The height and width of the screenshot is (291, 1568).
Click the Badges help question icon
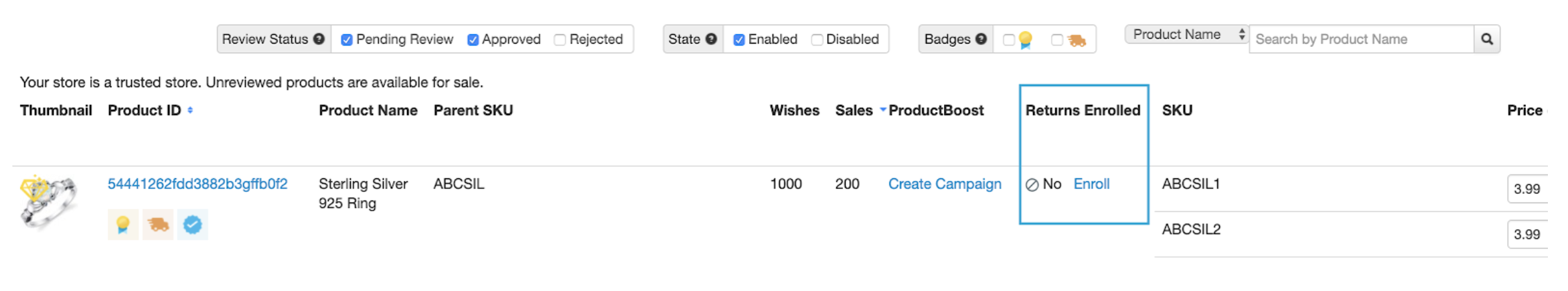pos(981,39)
